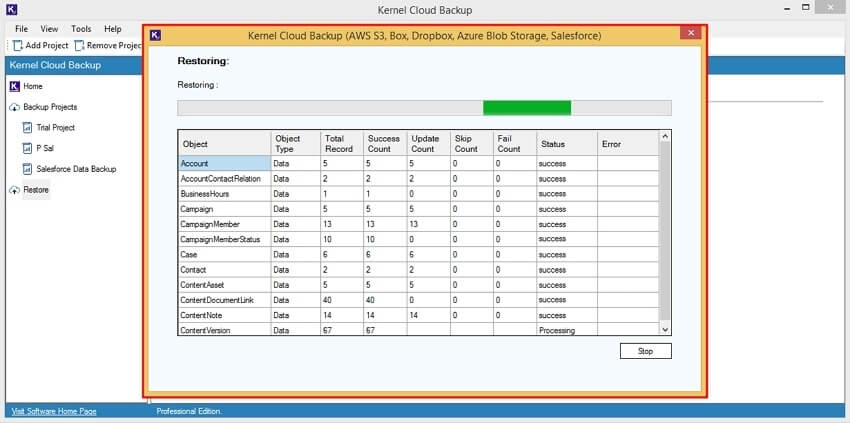Select the Contact object cell

coord(224,270)
